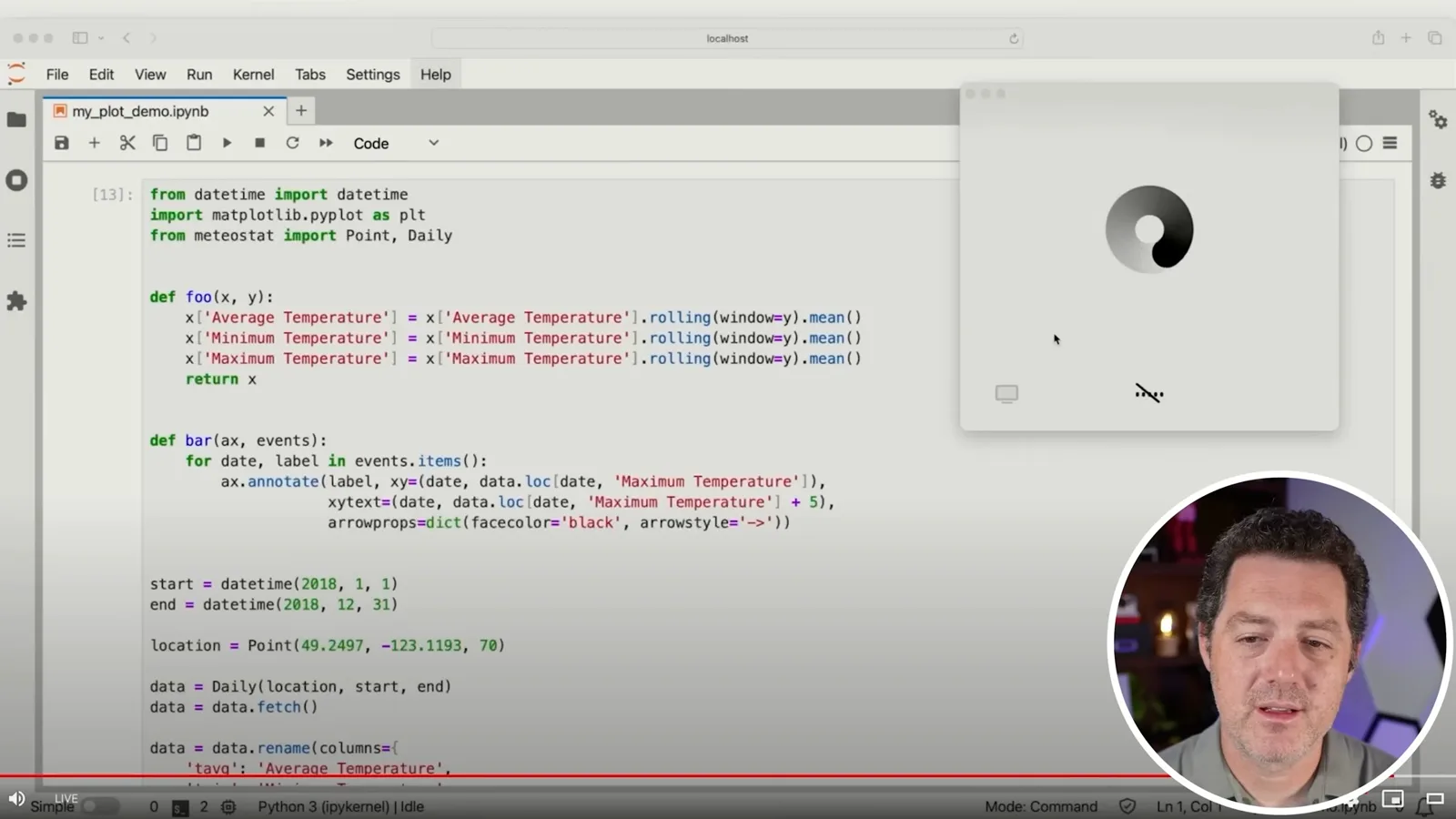Open the Settings menu
Screen dimensions: 1456x819
(x=372, y=75)
